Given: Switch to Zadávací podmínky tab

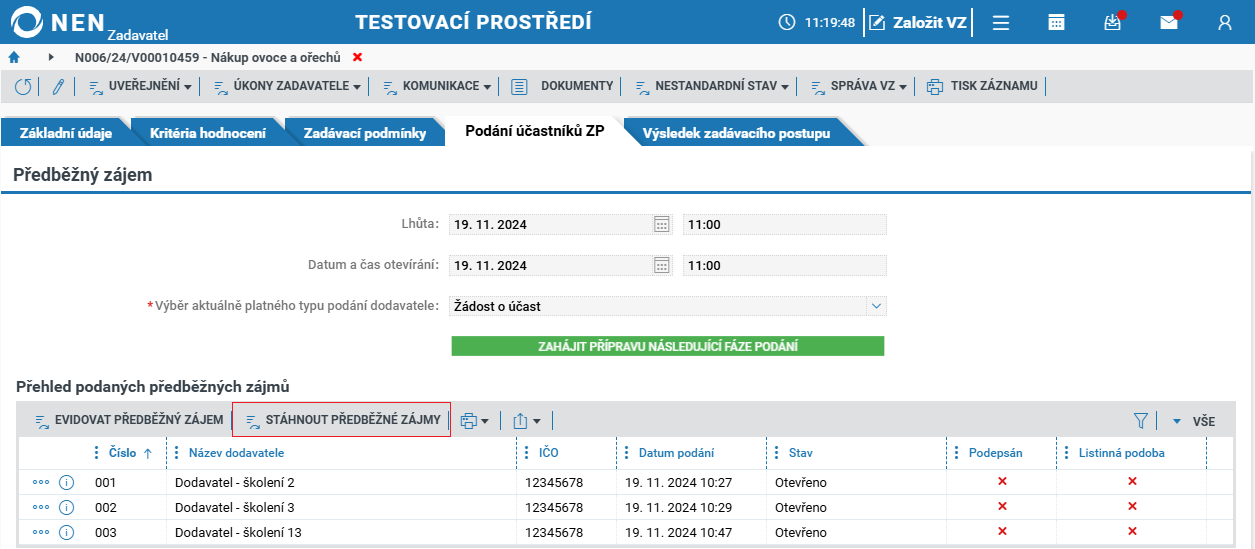Looking at the screenshot, I should tap(365, 133).
